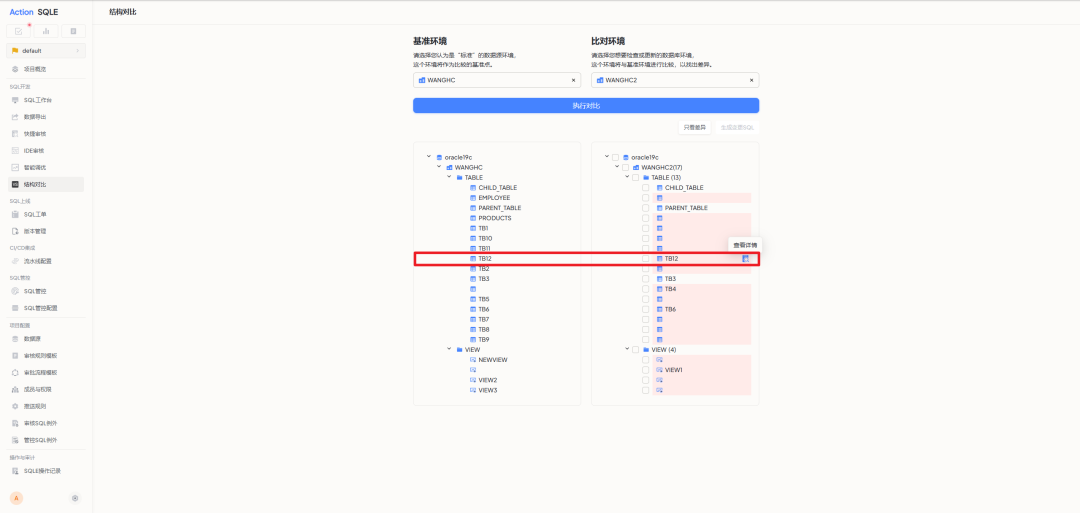Click the 比对环境 WANGHC2 select field
The image size is (1080, 513).
tap(675, 80)
